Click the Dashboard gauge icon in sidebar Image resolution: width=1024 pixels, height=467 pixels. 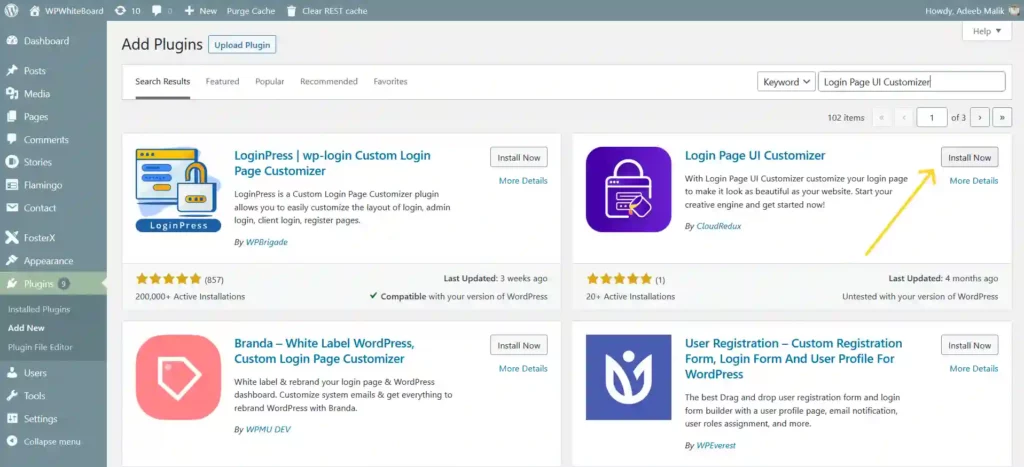coord(11,40)
